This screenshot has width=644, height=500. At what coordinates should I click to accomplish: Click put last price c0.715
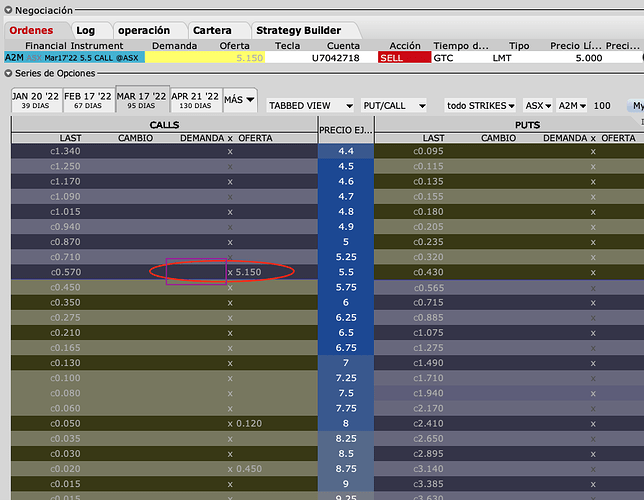click(x=428, y=302)
